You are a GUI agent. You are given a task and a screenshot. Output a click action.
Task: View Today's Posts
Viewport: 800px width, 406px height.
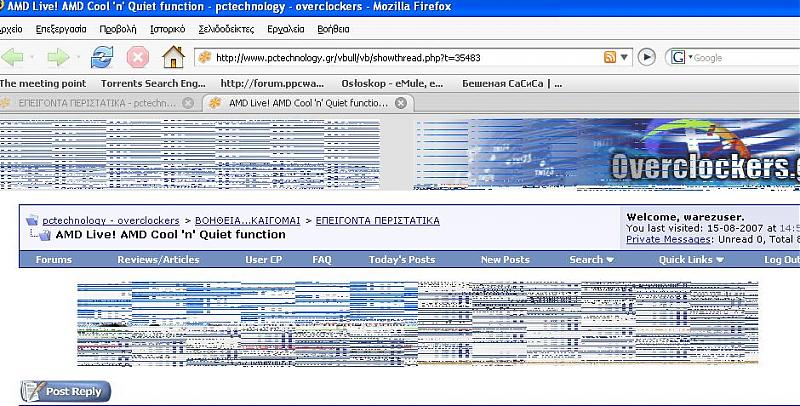click(402, 260)
